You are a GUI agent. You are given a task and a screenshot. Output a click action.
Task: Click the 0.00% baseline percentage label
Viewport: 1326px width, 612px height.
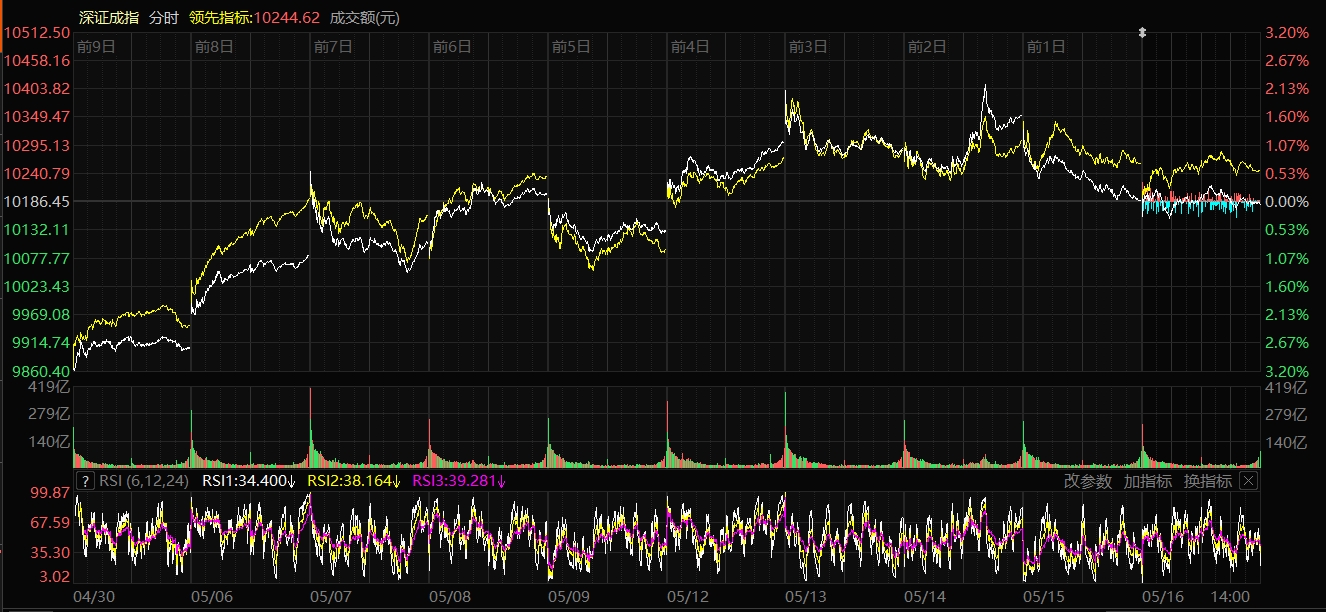1287,201
